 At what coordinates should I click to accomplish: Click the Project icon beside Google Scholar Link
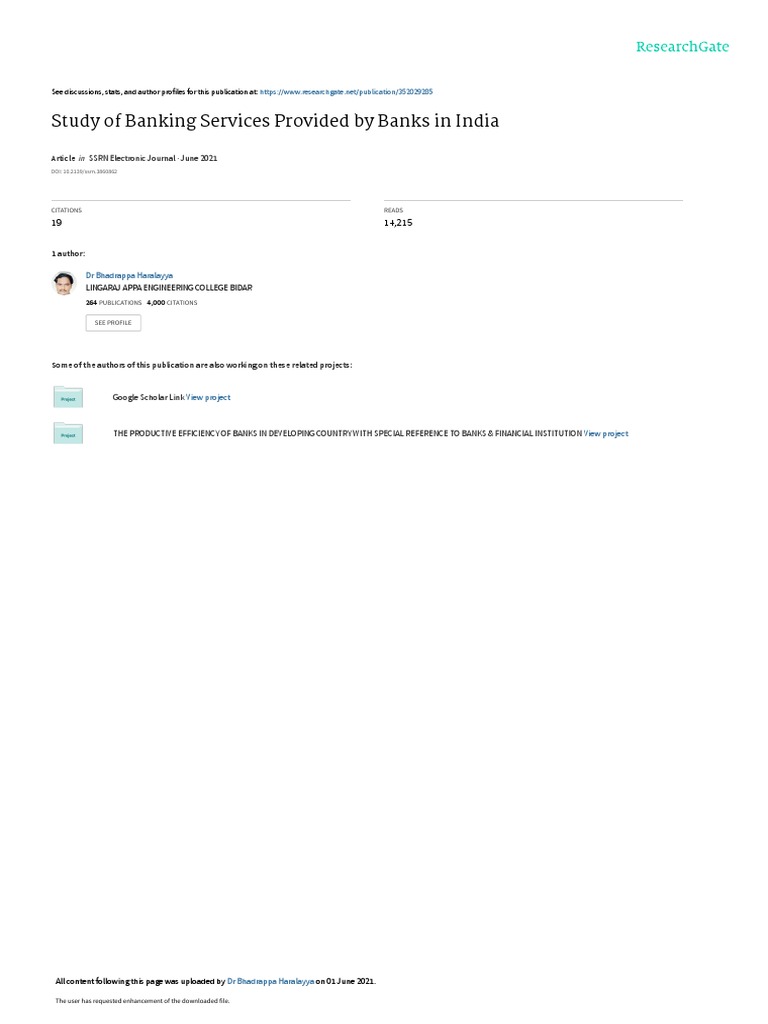click(68, 397)
